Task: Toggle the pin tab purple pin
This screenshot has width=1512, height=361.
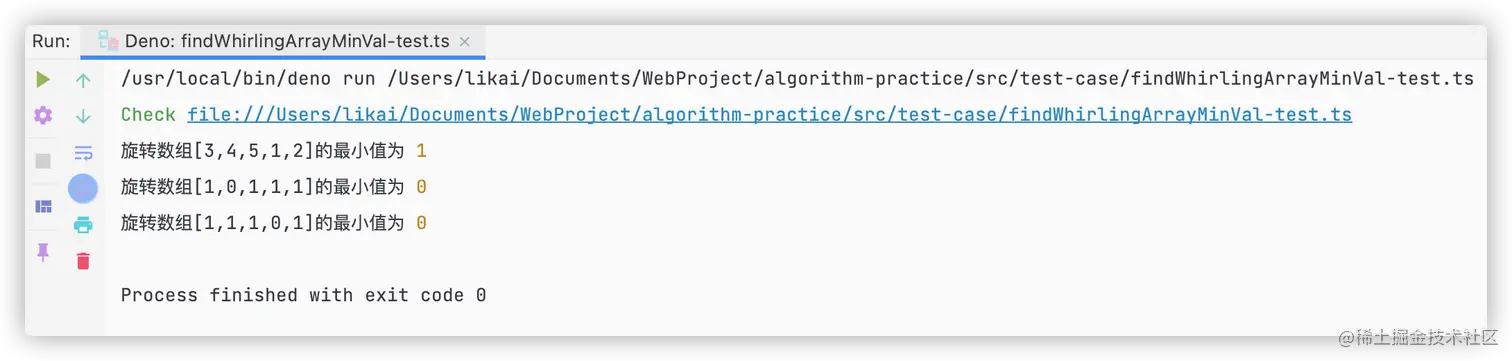Action: click(43, 252)
